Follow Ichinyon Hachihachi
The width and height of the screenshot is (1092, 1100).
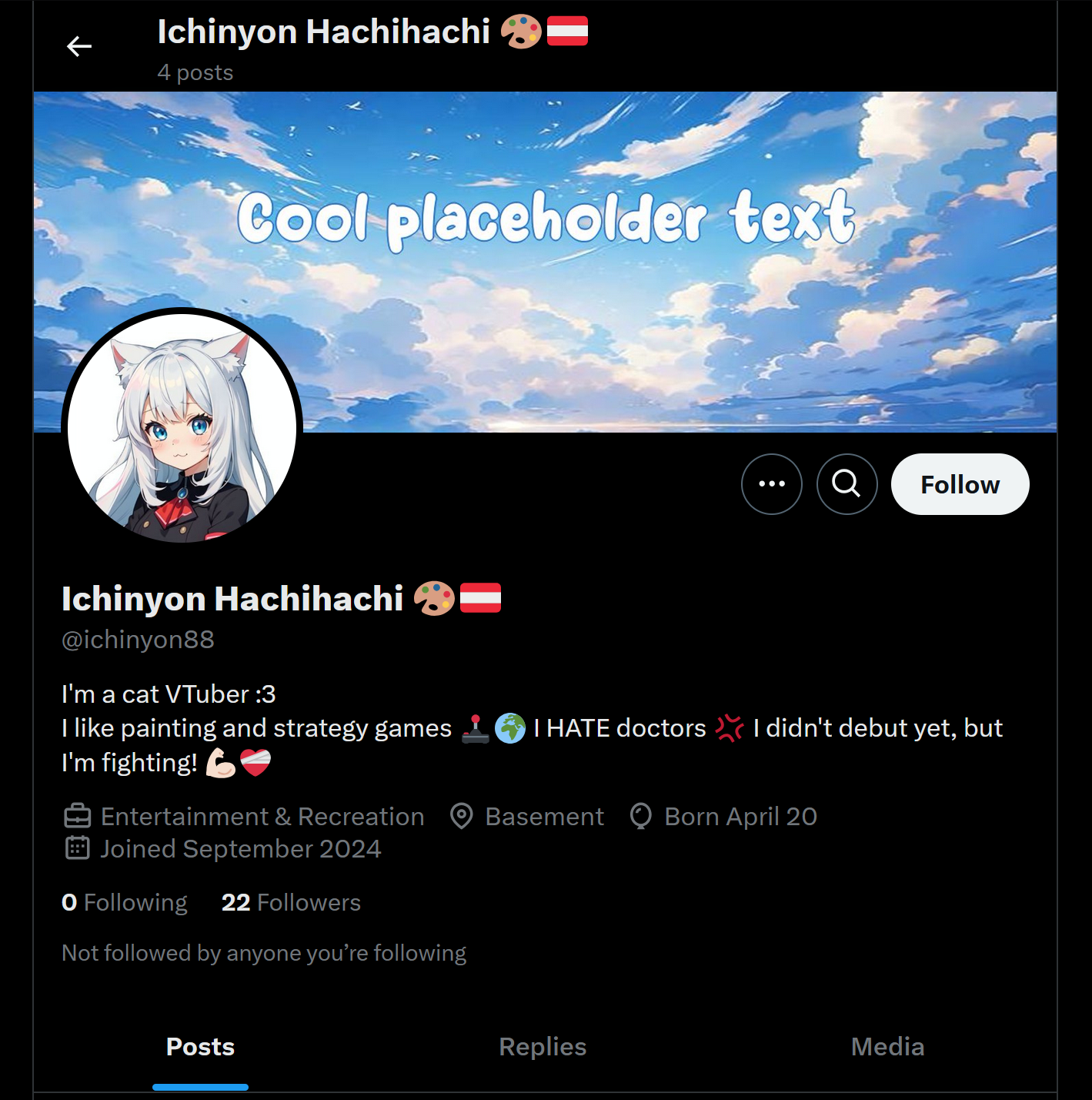click(x=960, y=484)
